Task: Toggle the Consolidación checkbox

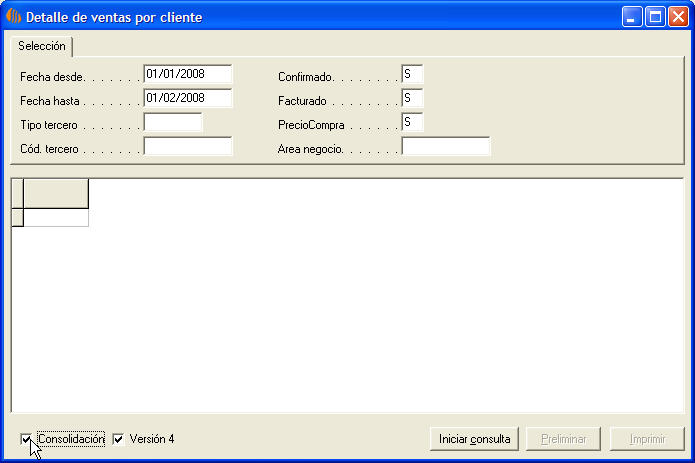Action: (26, 439)
